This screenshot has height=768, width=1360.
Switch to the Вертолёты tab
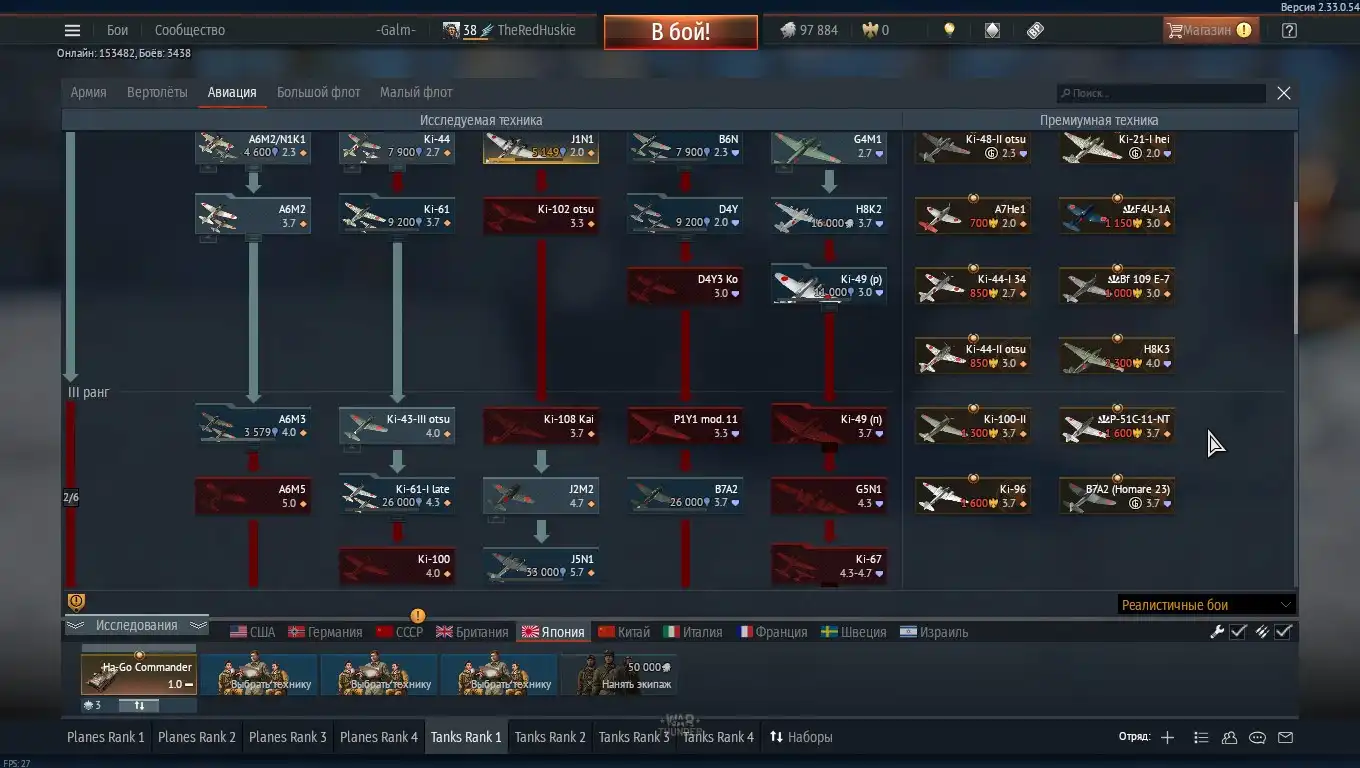coord(157,92)
